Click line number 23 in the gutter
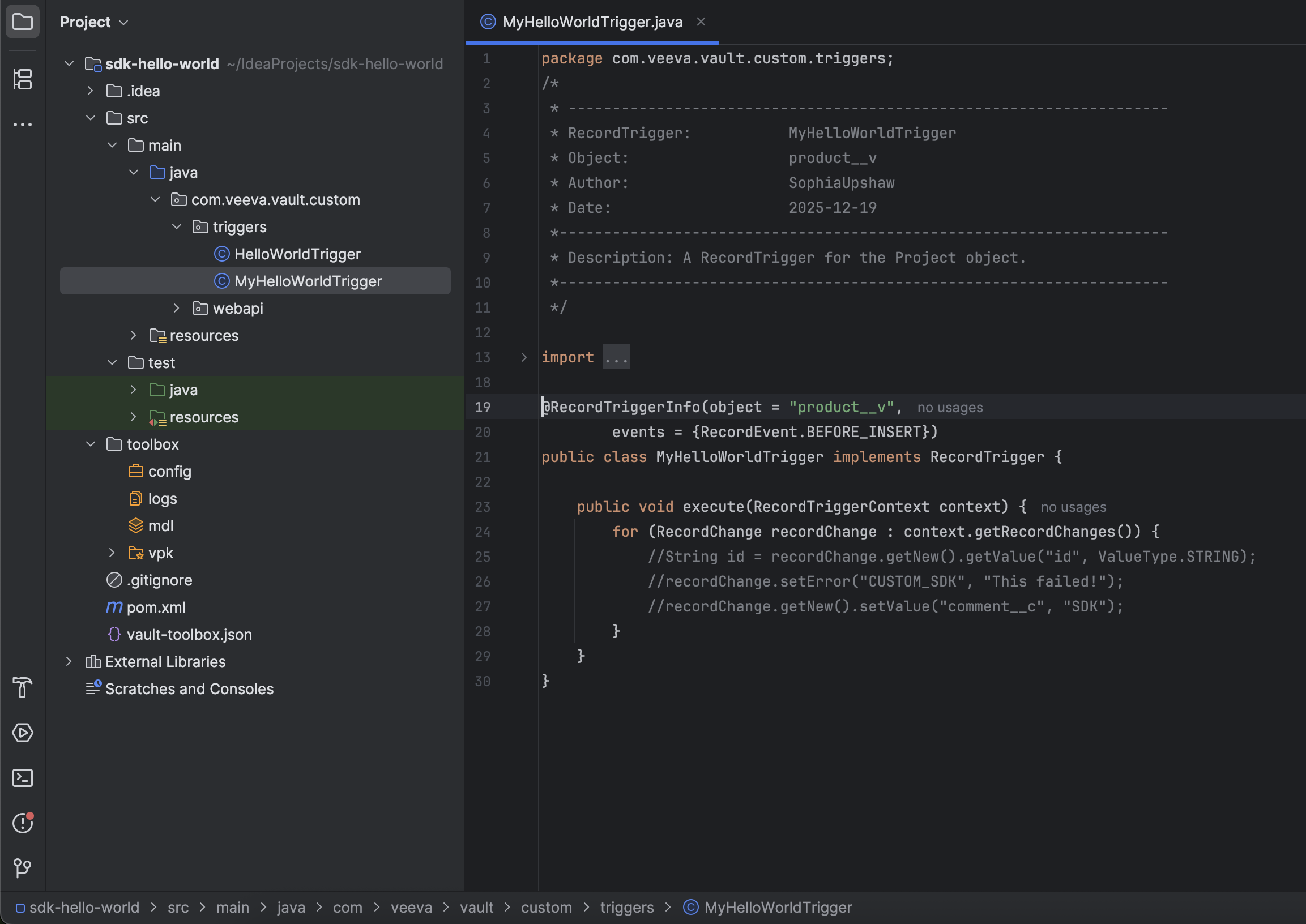Screen dimensions: 1306x924 click(x=483, y=507)
